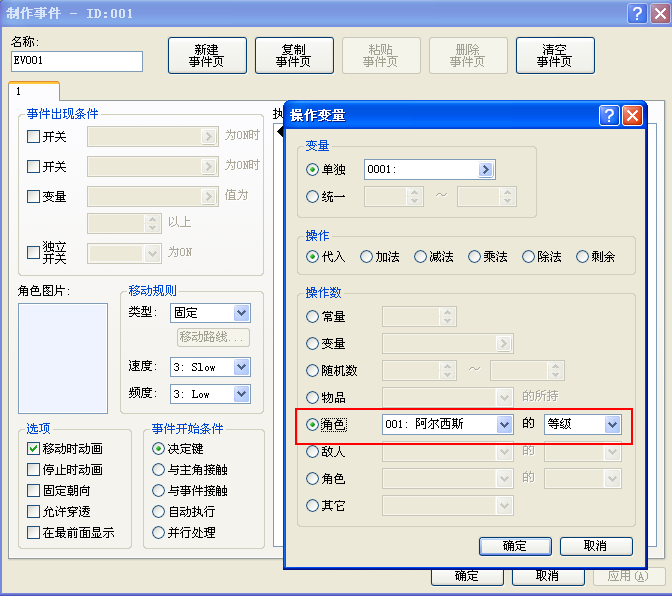Select 与主角接触 as event trigger
The width and height of the screenshot is (672, 596).
tap(159, 470)
